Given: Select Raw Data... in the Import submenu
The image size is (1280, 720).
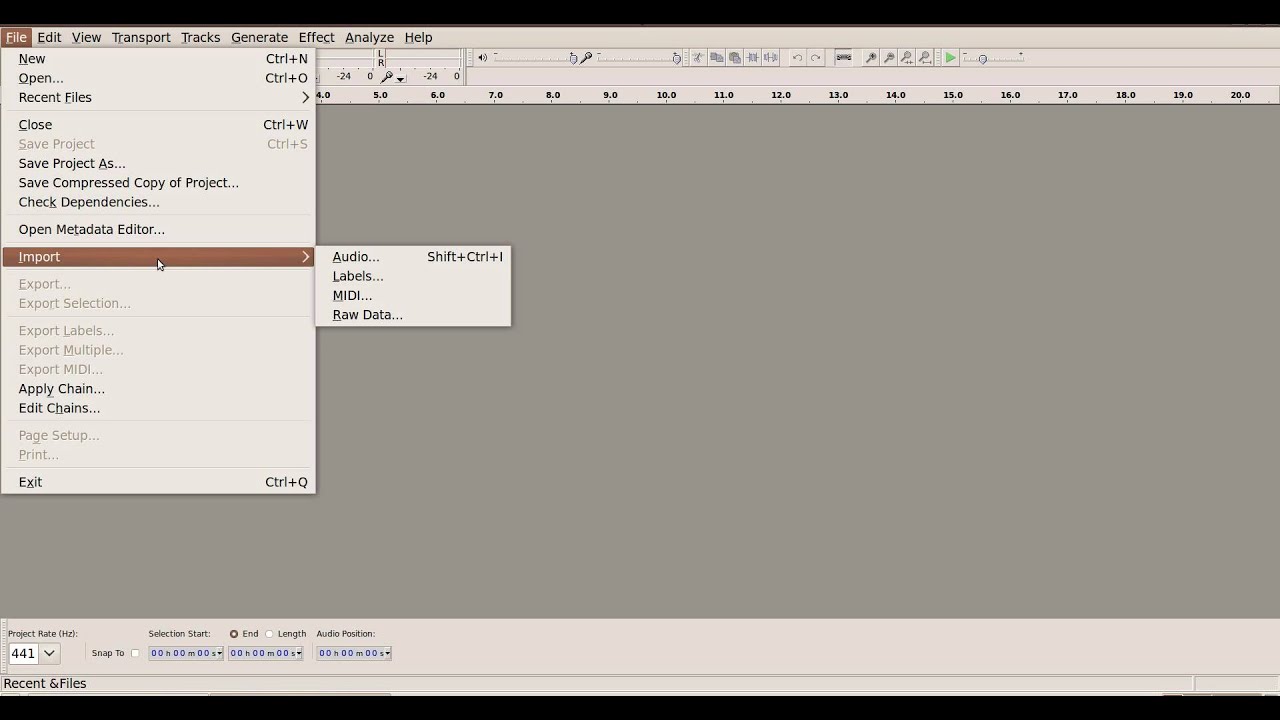Looking at the screenshot, I should (x=413, y=314).
